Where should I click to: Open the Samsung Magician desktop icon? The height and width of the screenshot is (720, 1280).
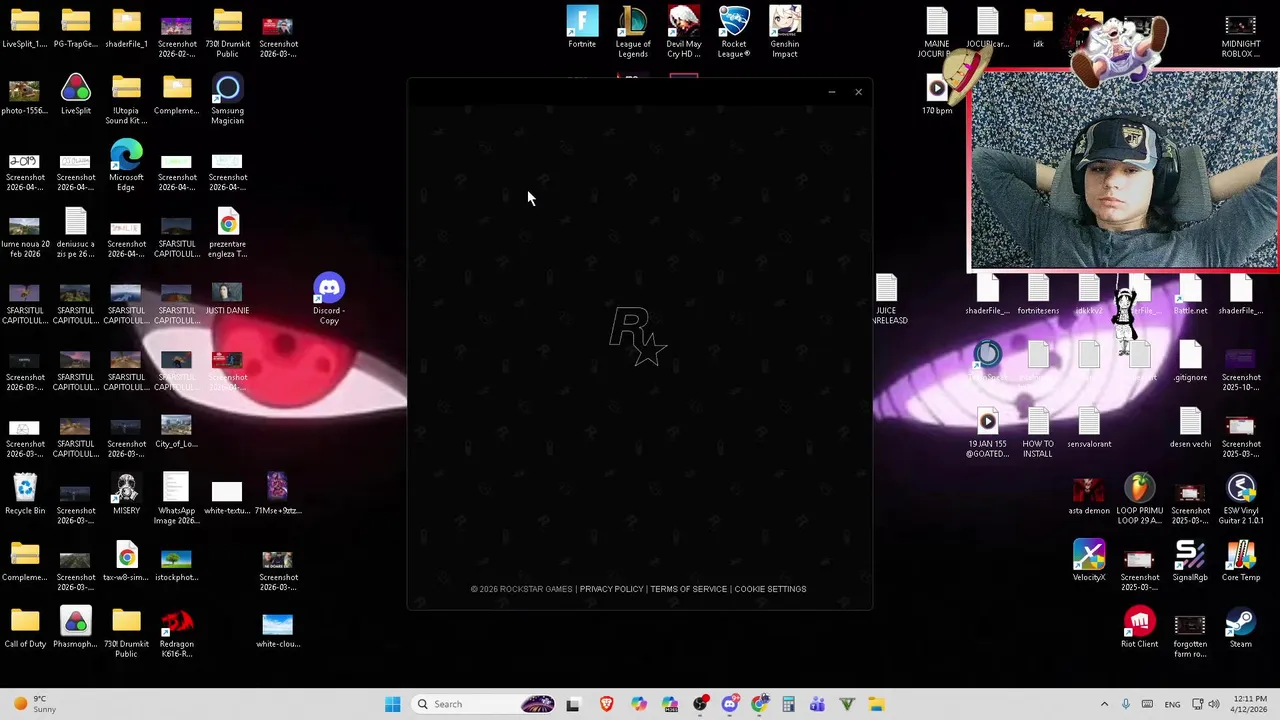click(227, 99)
